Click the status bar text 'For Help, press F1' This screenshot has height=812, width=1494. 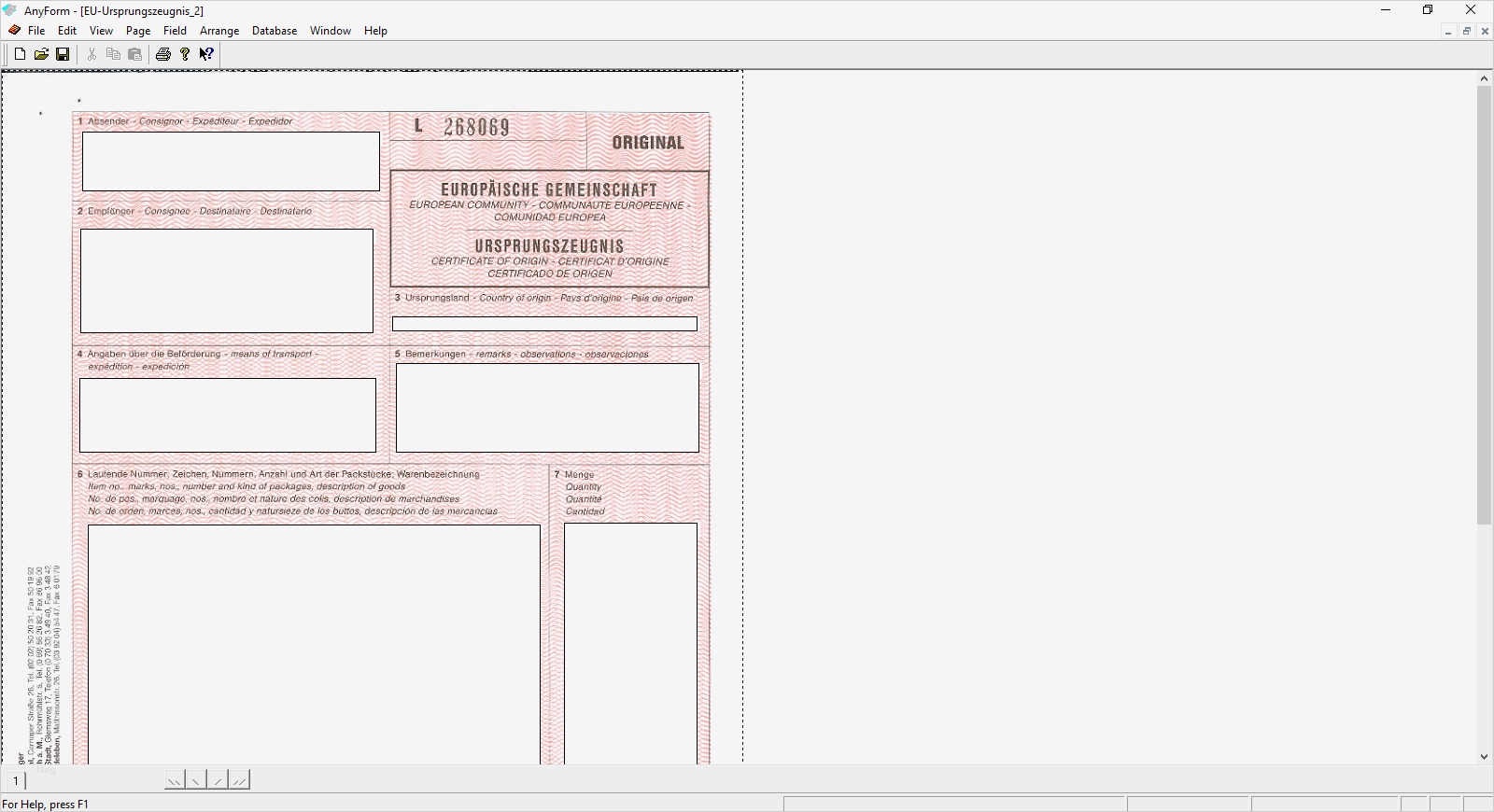coord(46,805)
